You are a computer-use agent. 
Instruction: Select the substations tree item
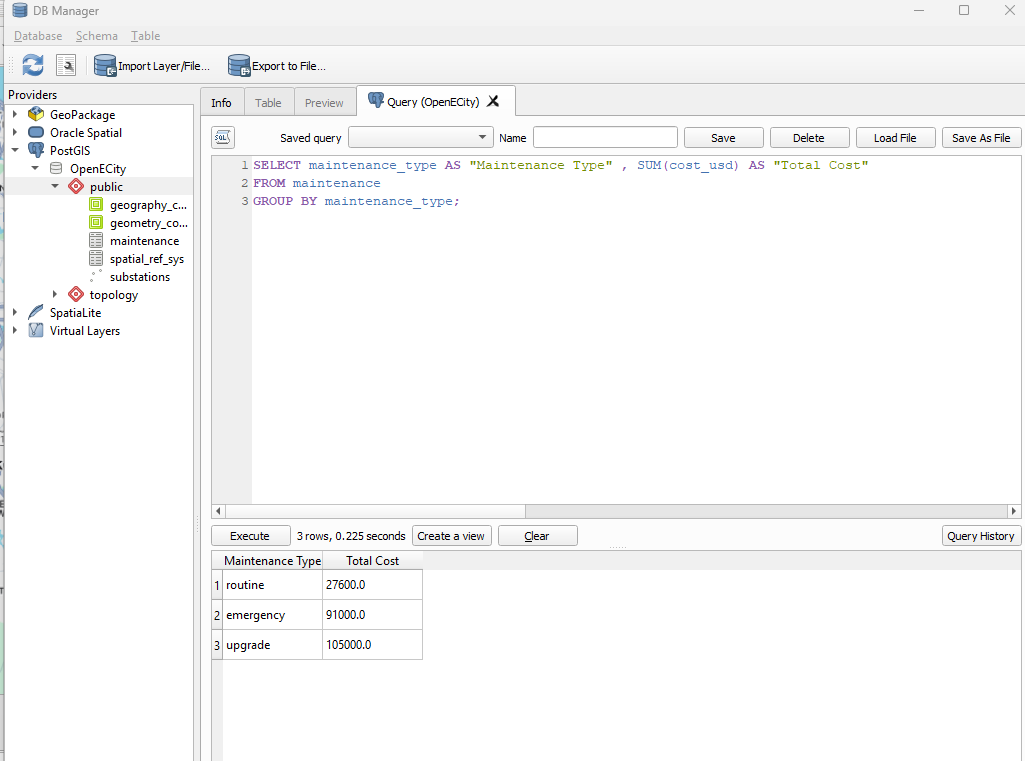point(140,277)
